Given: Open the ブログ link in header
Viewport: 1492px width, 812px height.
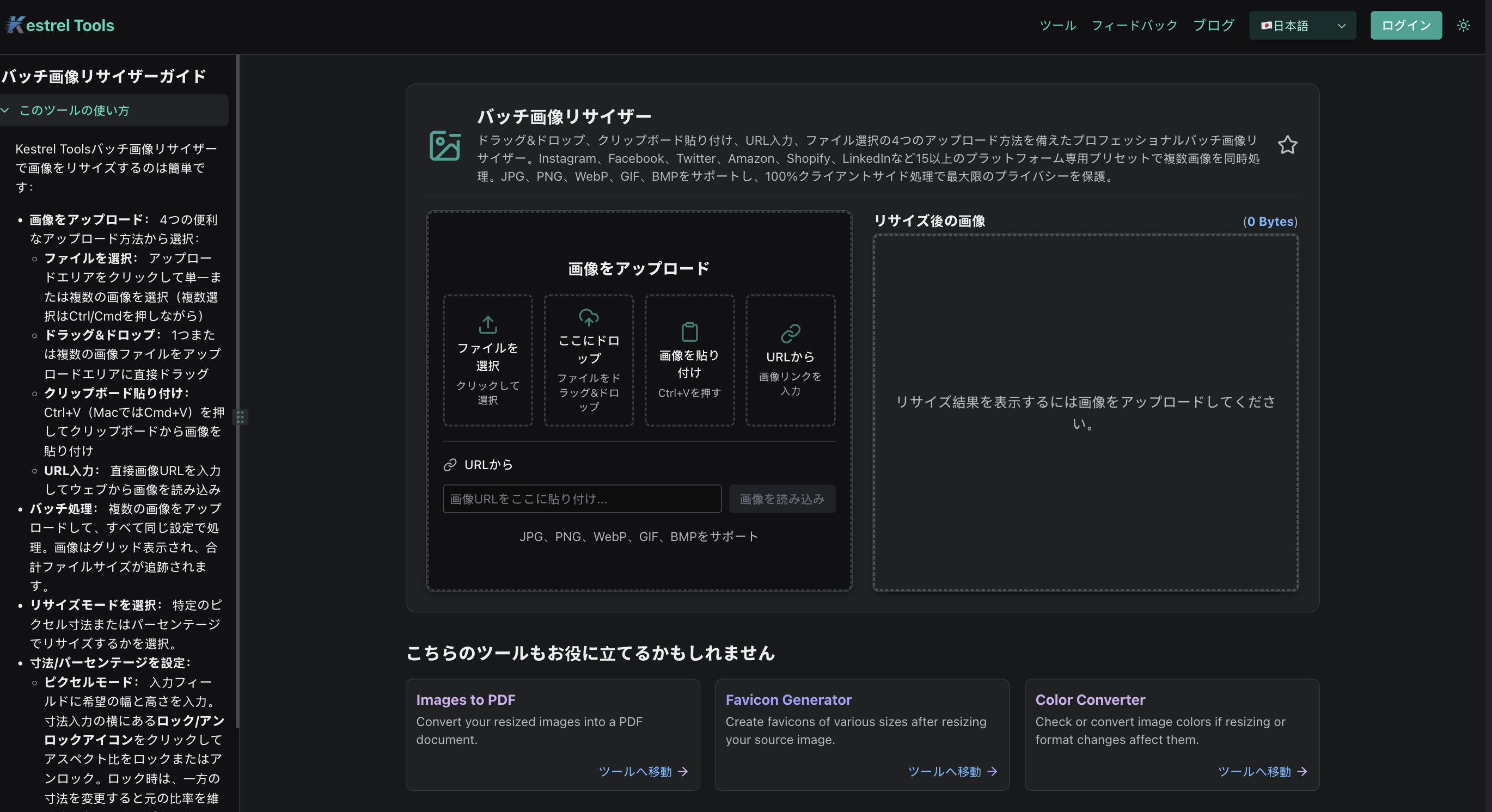Looking at the screenshot, I should pos(1213,26).
